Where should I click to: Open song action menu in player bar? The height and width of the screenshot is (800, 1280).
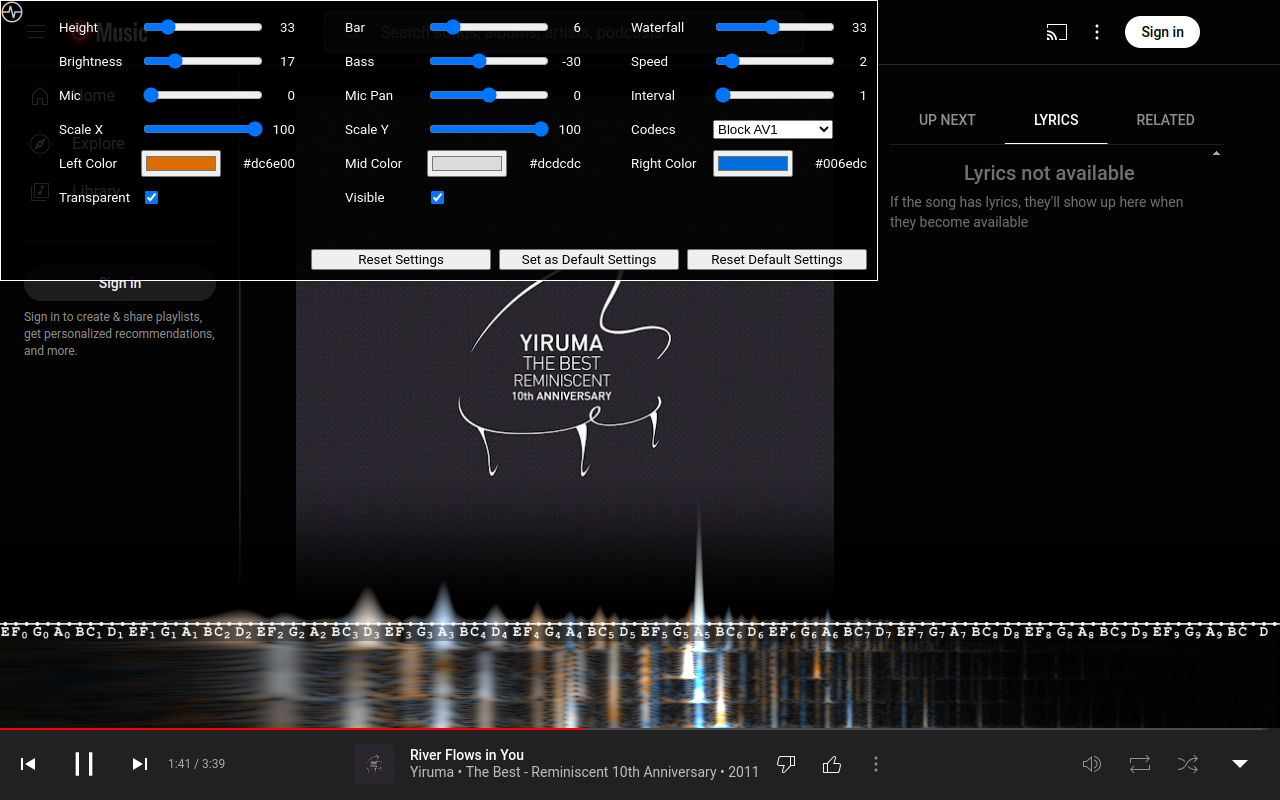point(876,764)
